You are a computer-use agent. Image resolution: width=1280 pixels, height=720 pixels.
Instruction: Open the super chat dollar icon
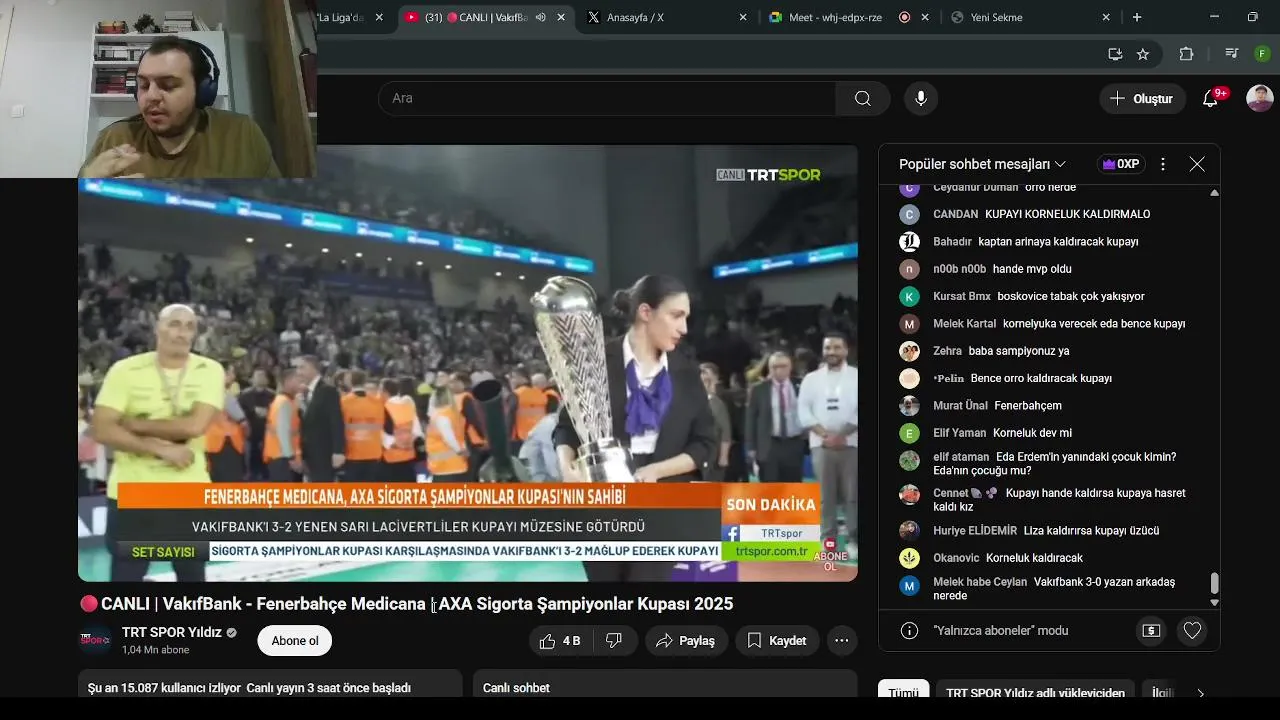(1151, 631)
